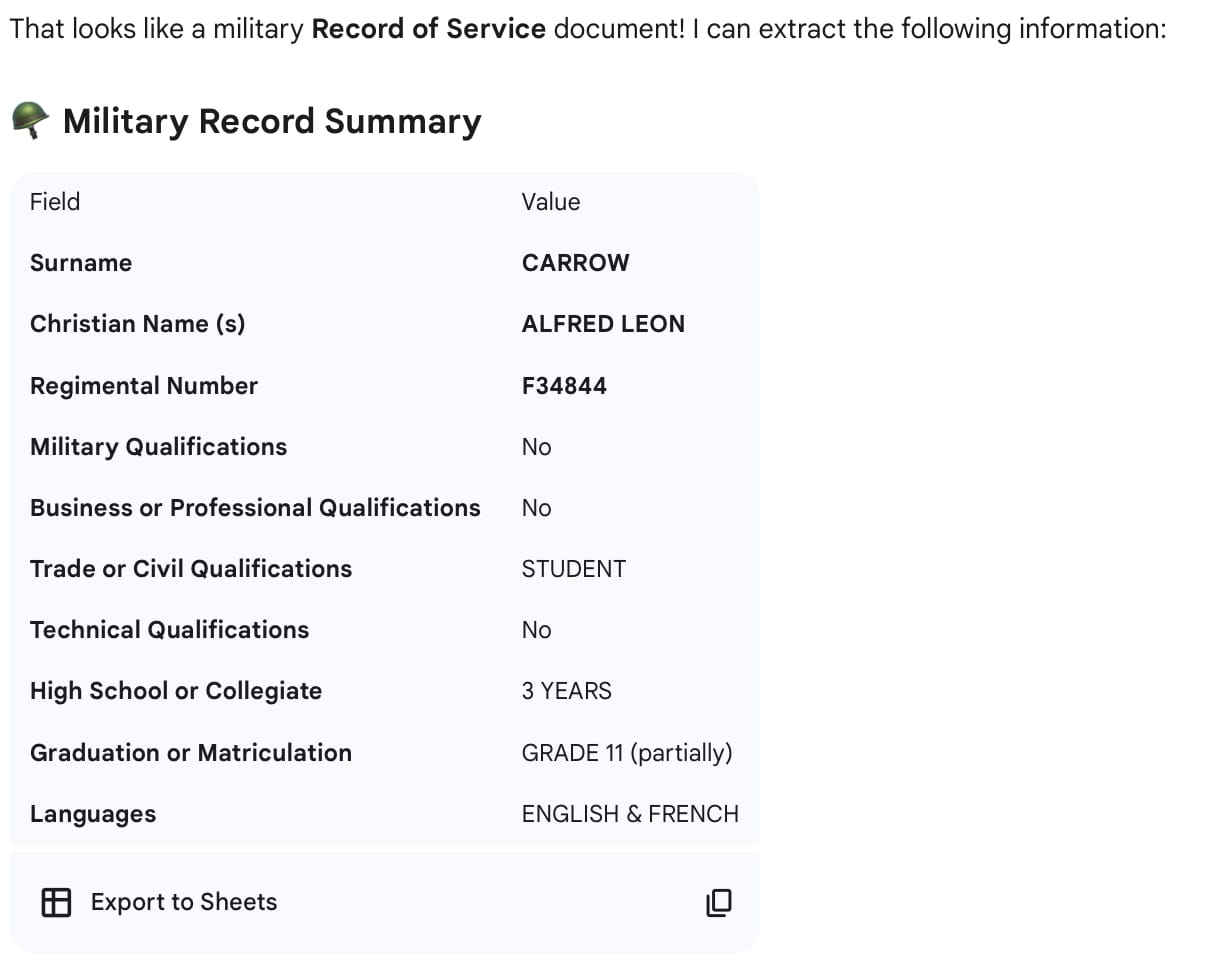Click the Surname field label
Screen dimensions: 1224x954
[81, 263]
